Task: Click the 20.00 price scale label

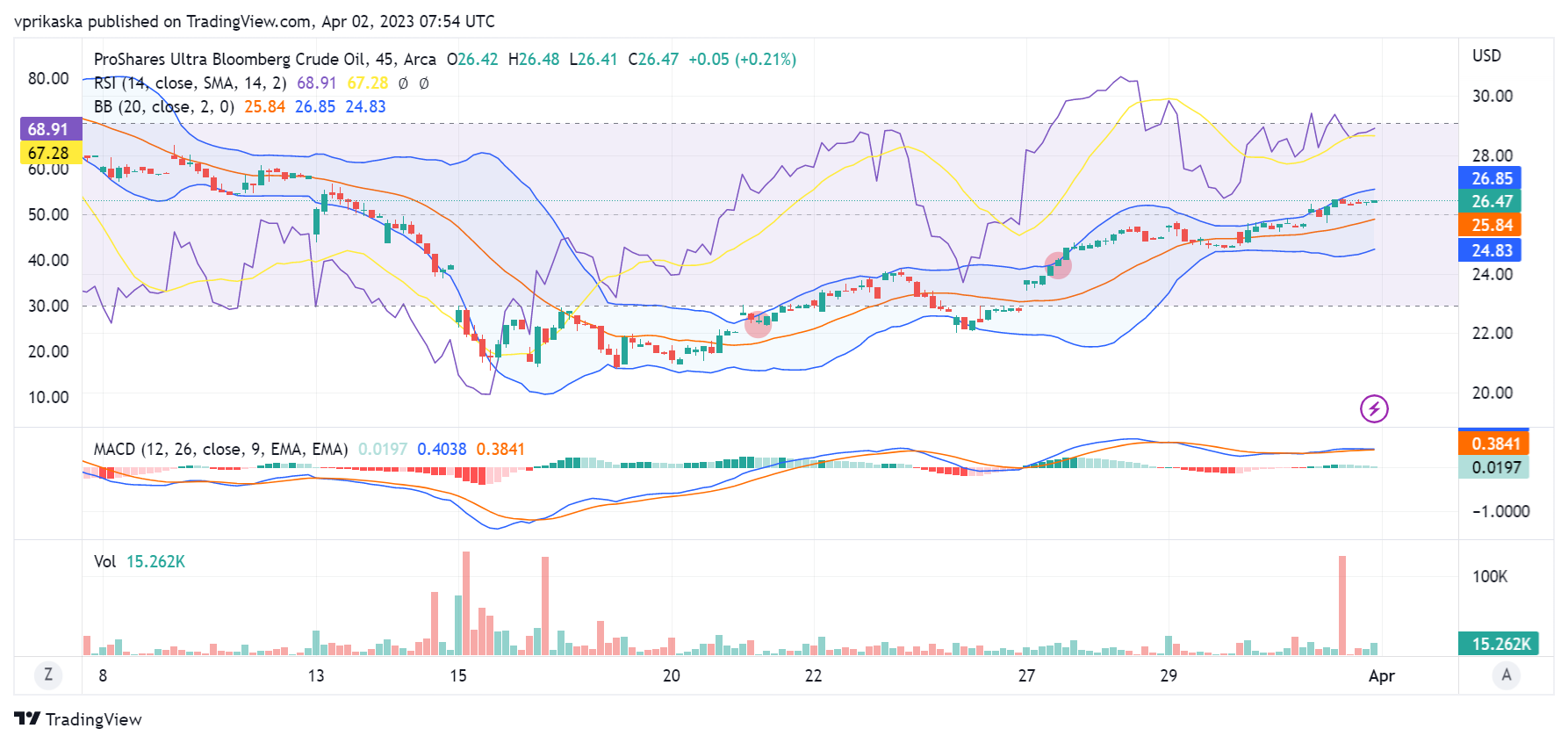Action: pos(1492,393)
